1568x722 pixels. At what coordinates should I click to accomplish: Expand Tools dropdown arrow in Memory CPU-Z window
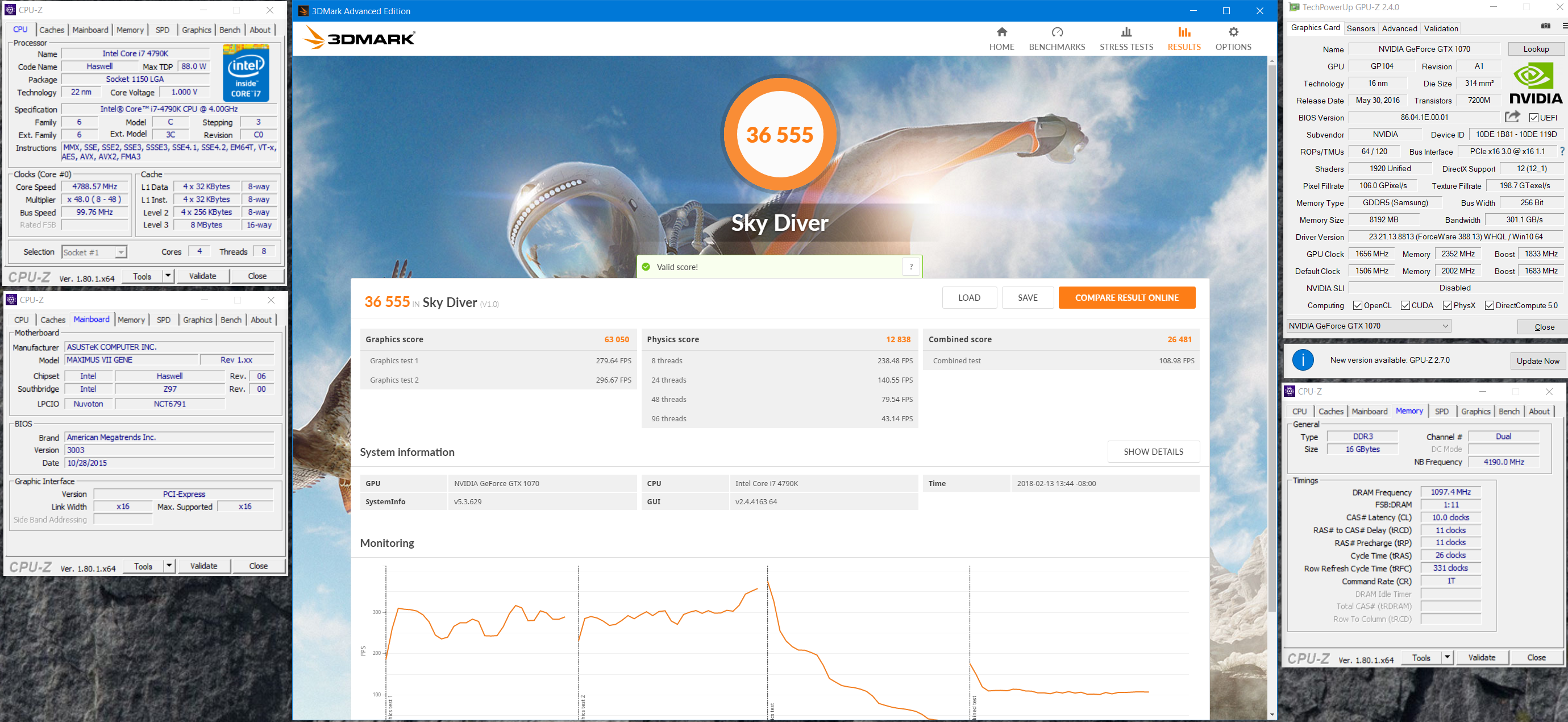click(1447, 657)
